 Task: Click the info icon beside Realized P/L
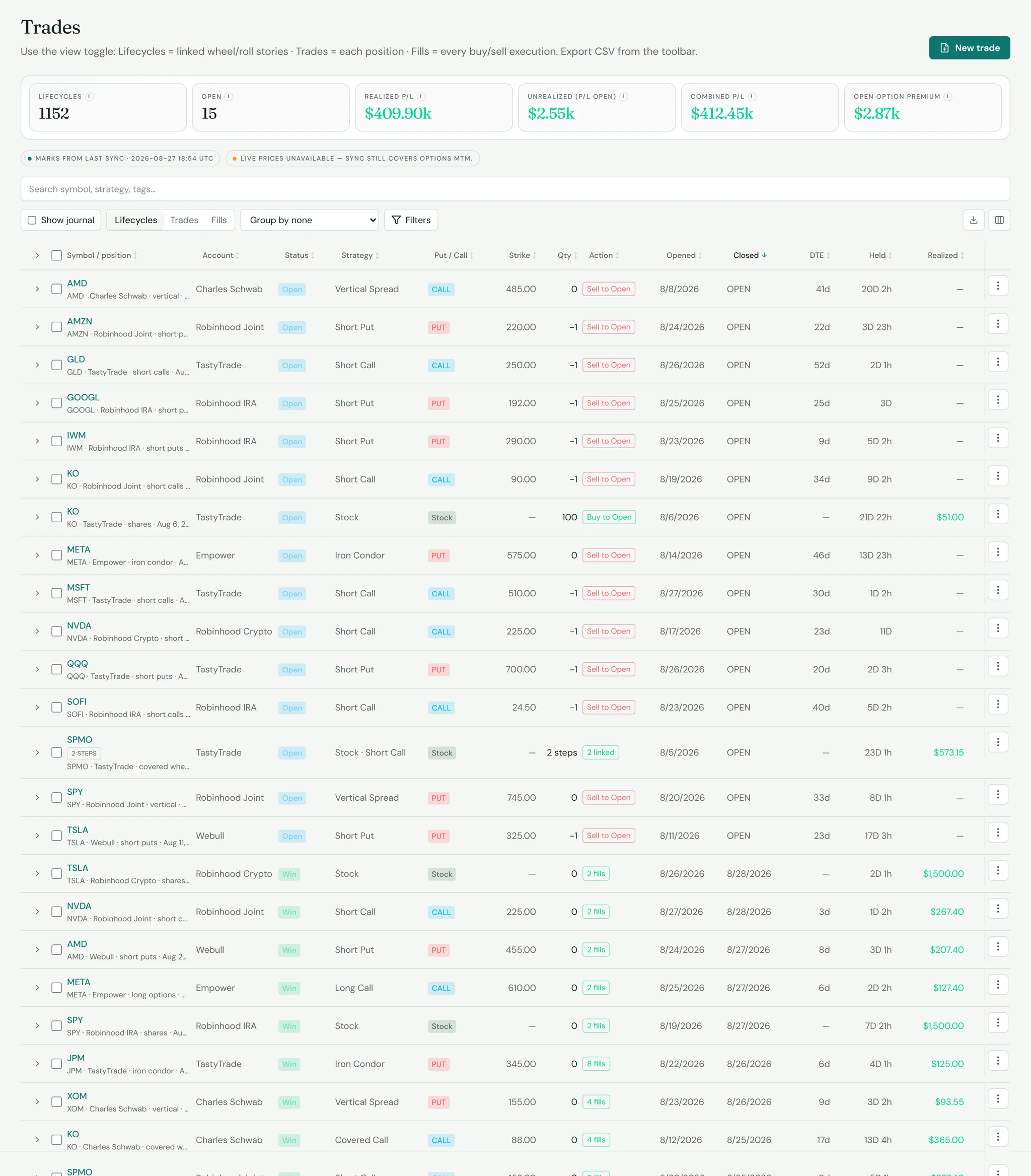coord(421,97)
